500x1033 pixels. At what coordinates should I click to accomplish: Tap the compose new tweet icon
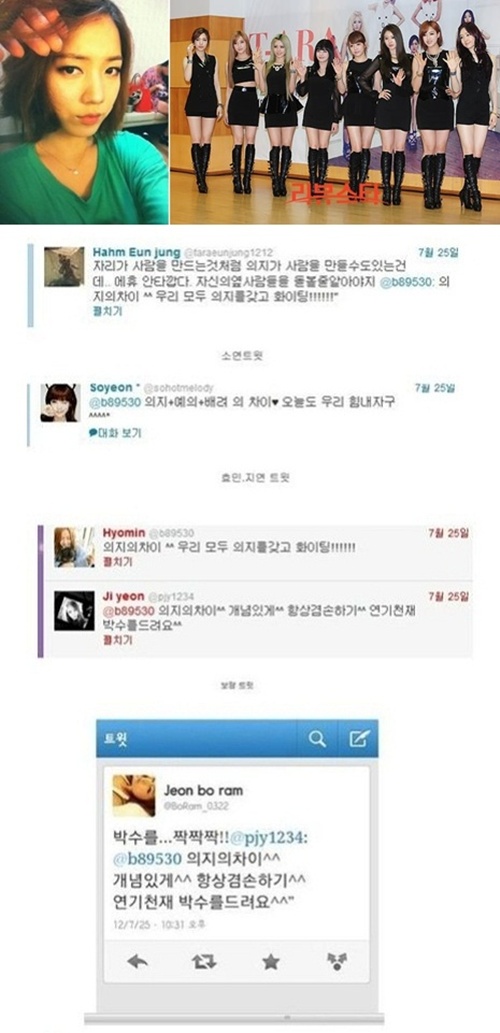pyautogui.click(x=358, y=739)
